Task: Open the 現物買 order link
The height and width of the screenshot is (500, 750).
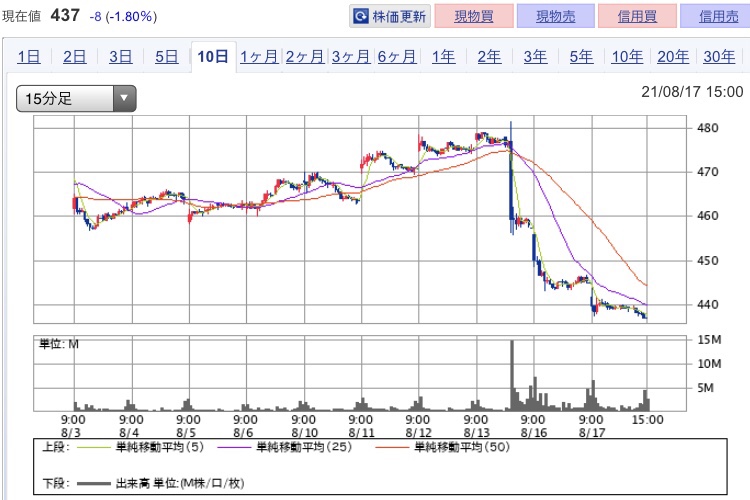Action: (x=474, y=17)
